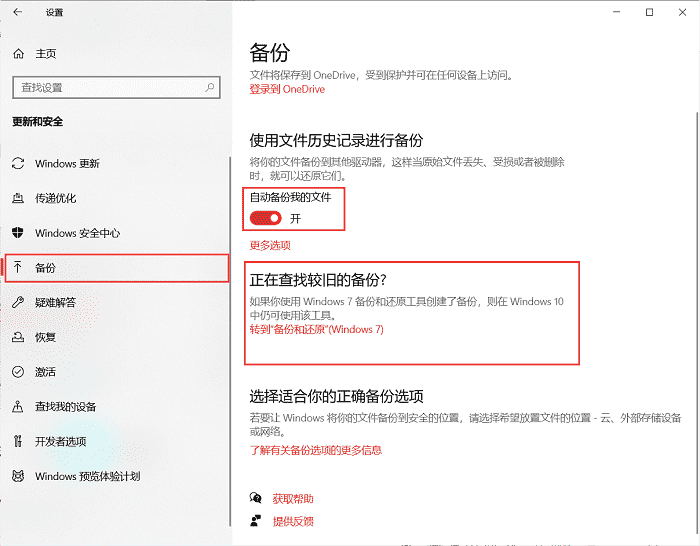Open Windows 预览体验计划 page
This screenshot has width=700, height=546.
point(88,476)
